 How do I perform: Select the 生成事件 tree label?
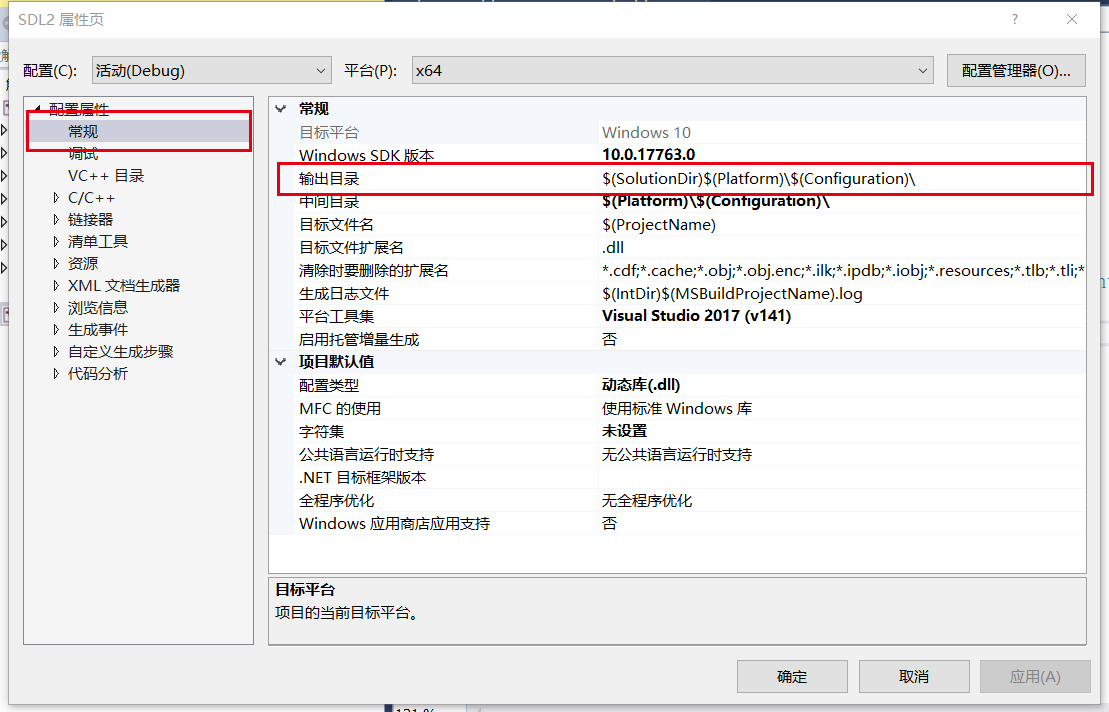point(98,329)
